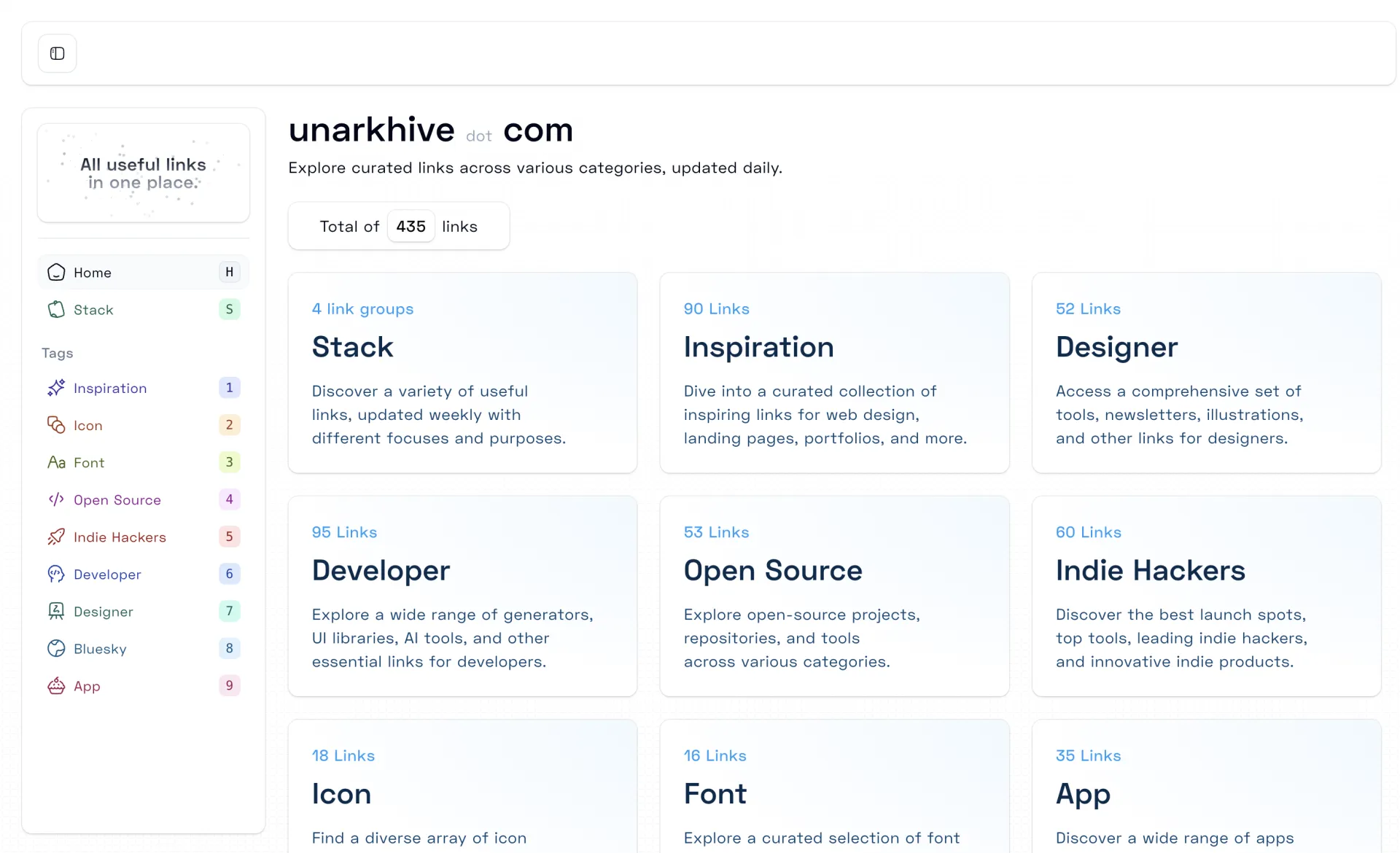Open the Designer card with 52 links
This screenshot has height=853, width=1400.
pos(1206,373)
